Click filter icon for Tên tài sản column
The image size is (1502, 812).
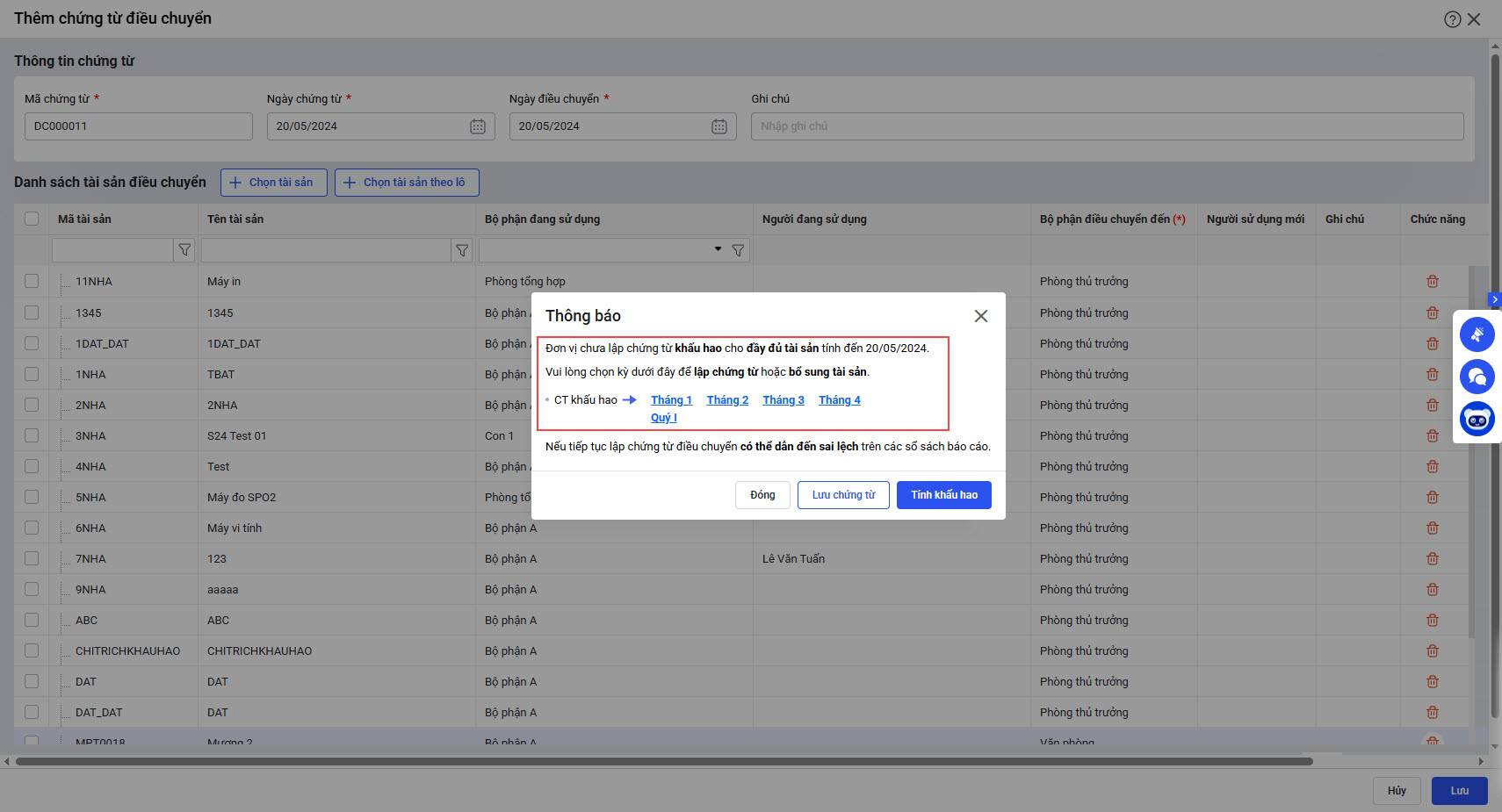[x=462, y=250]
